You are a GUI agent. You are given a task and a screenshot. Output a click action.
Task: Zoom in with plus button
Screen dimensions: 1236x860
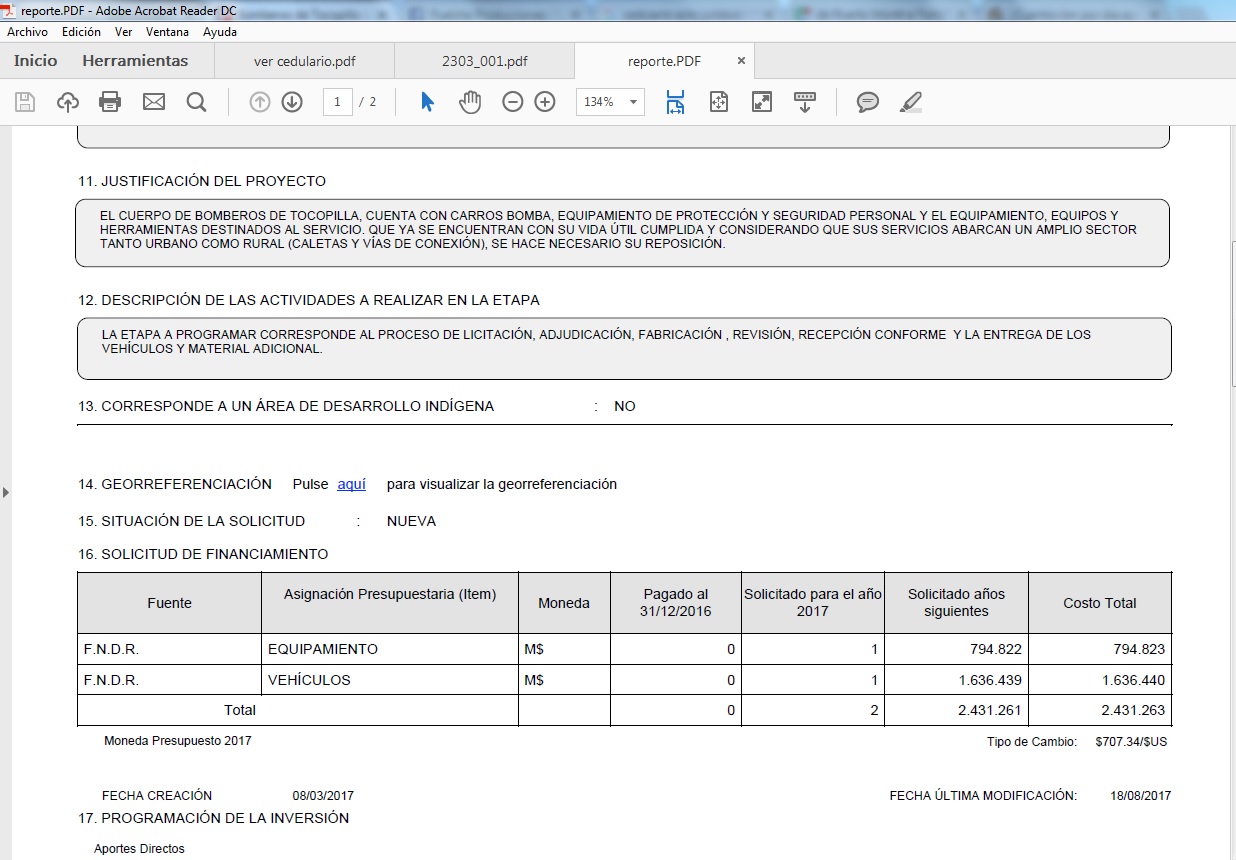pos(545,102)
